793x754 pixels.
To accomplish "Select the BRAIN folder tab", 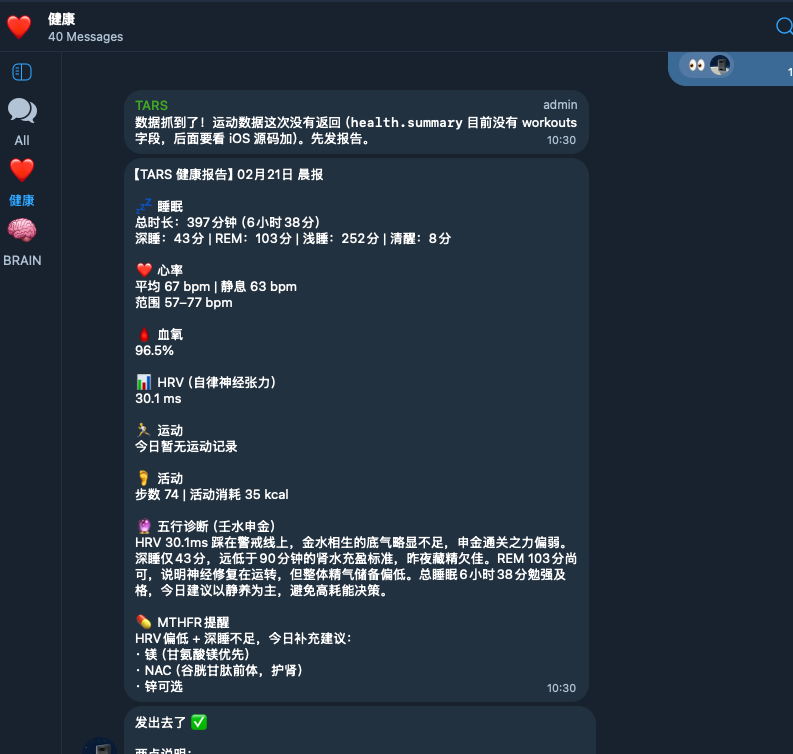I will 22,243.
